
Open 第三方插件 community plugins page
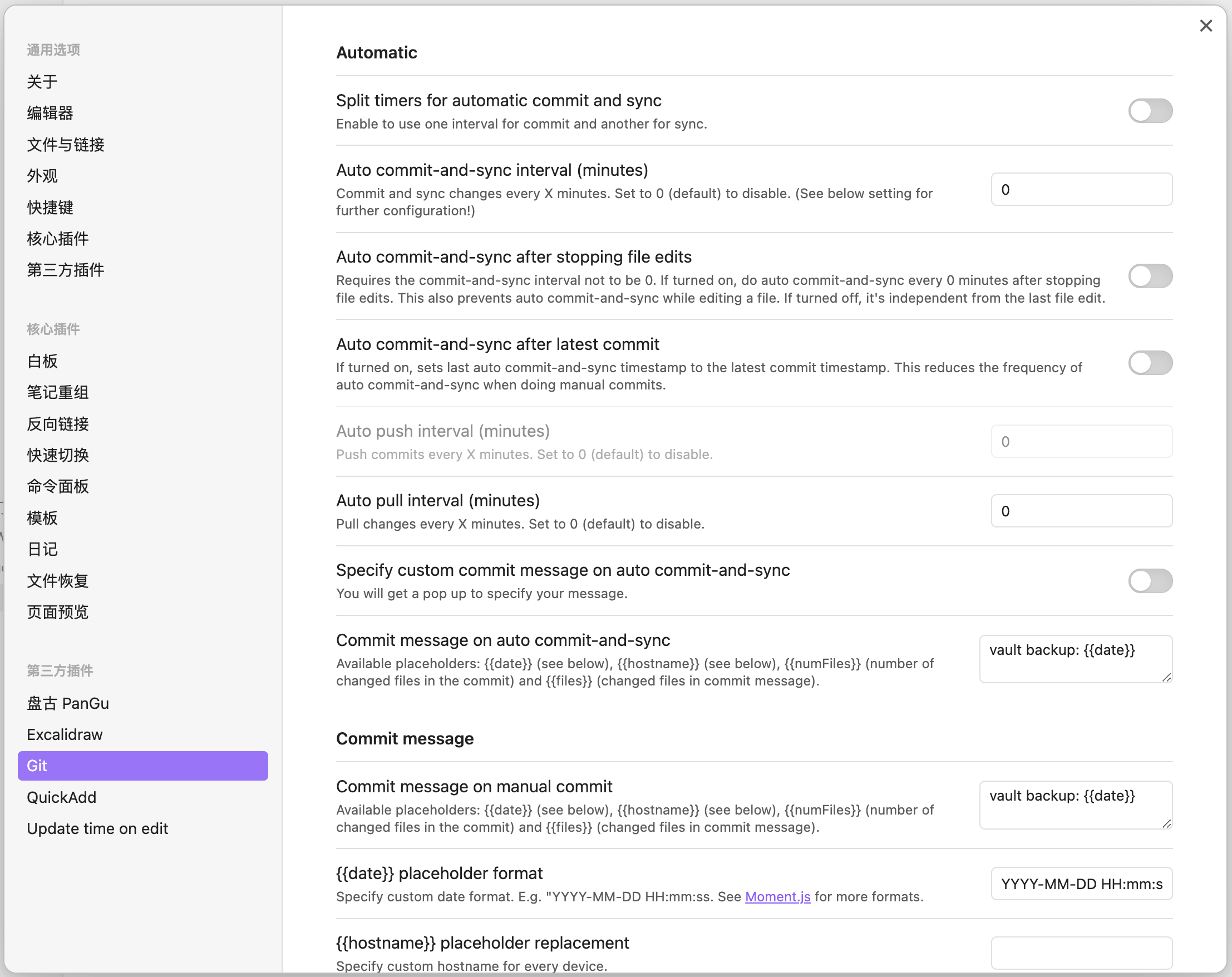pos(66,270)
